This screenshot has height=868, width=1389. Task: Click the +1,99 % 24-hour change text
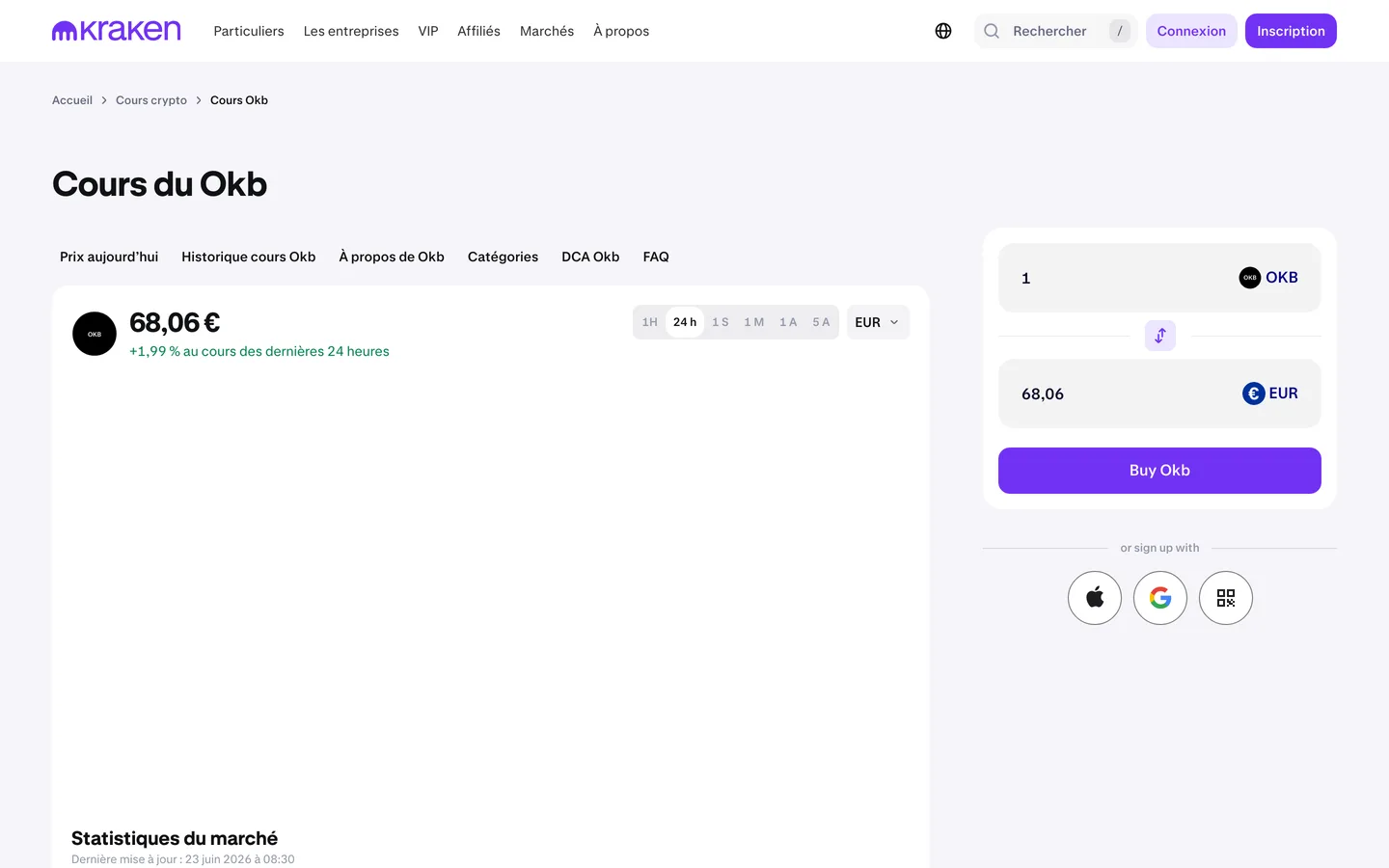pos(259,351)
